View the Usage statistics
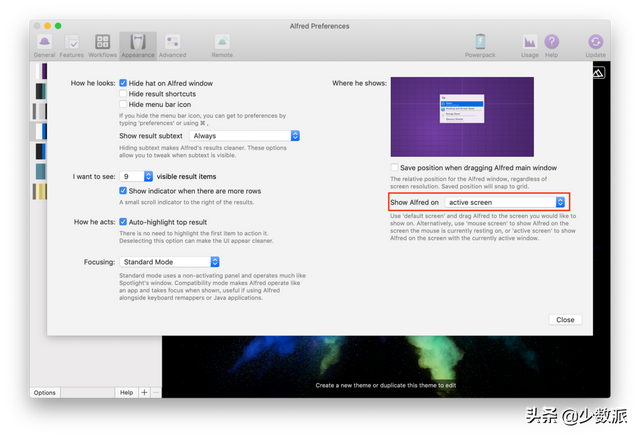This screenshot has height=437, width=640. point(529,46)
